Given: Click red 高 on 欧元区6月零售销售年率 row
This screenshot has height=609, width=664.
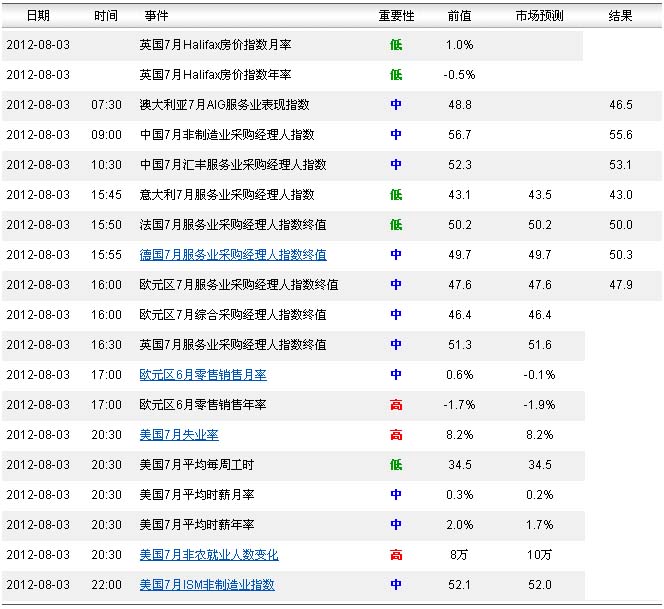Looking at the screenshot, I should point(396,405).
